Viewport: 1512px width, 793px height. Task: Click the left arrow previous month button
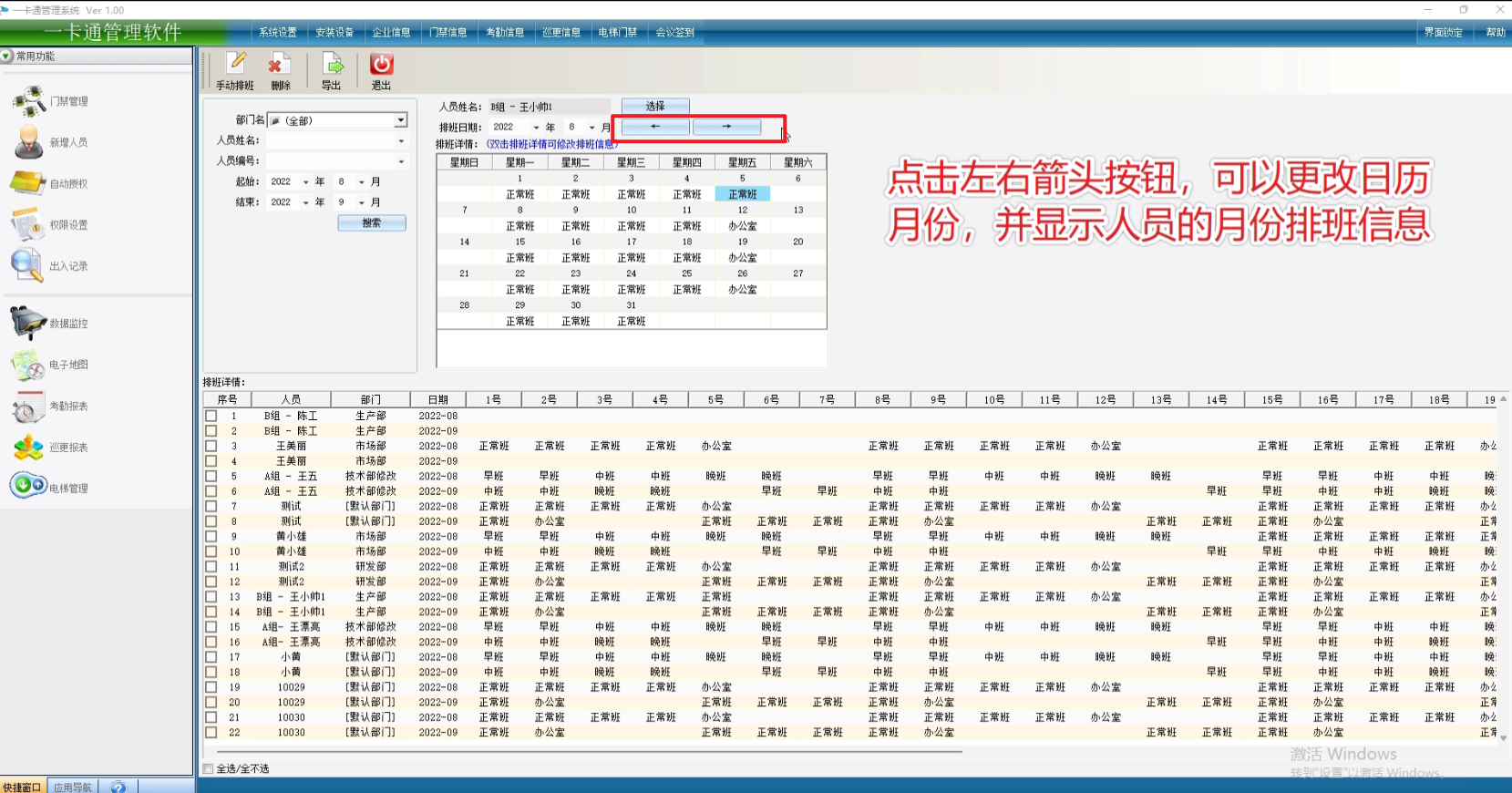tap(655, 127)
